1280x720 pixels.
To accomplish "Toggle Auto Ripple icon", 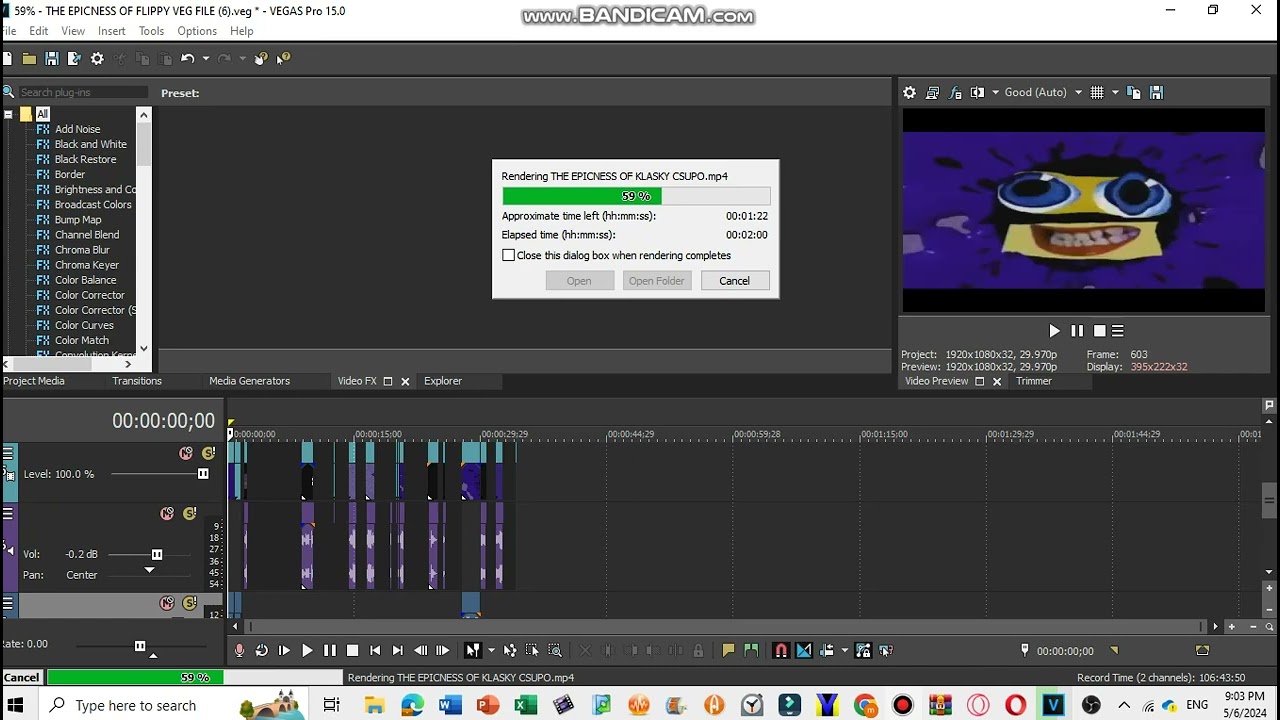I will [827, 650].
